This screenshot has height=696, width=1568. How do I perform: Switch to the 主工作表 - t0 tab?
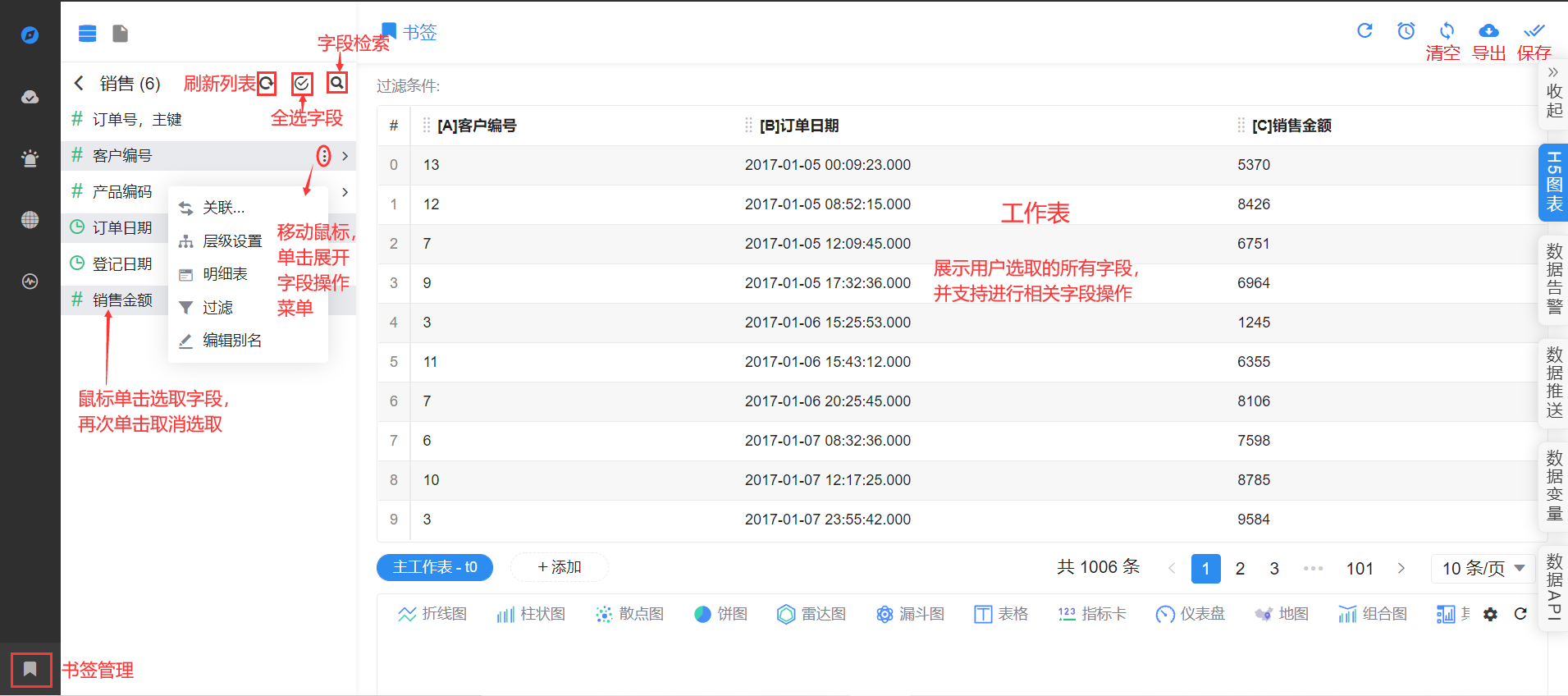pyautogui.click(x=435, y=567)
